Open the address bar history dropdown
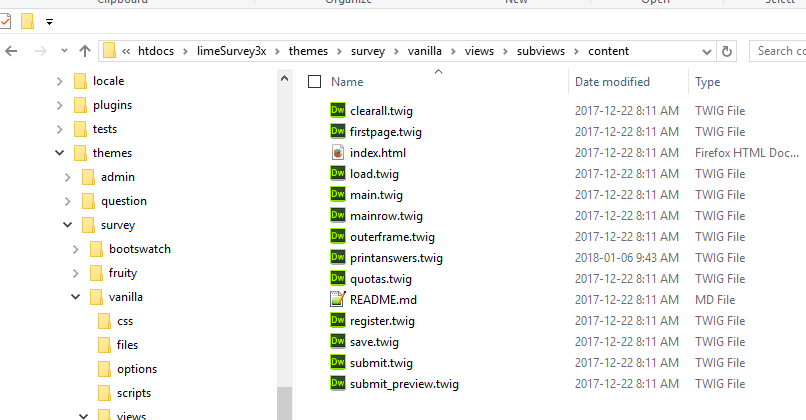Viewport: 806px width, 420px height. pyautogui.click(x=707, y=51)
